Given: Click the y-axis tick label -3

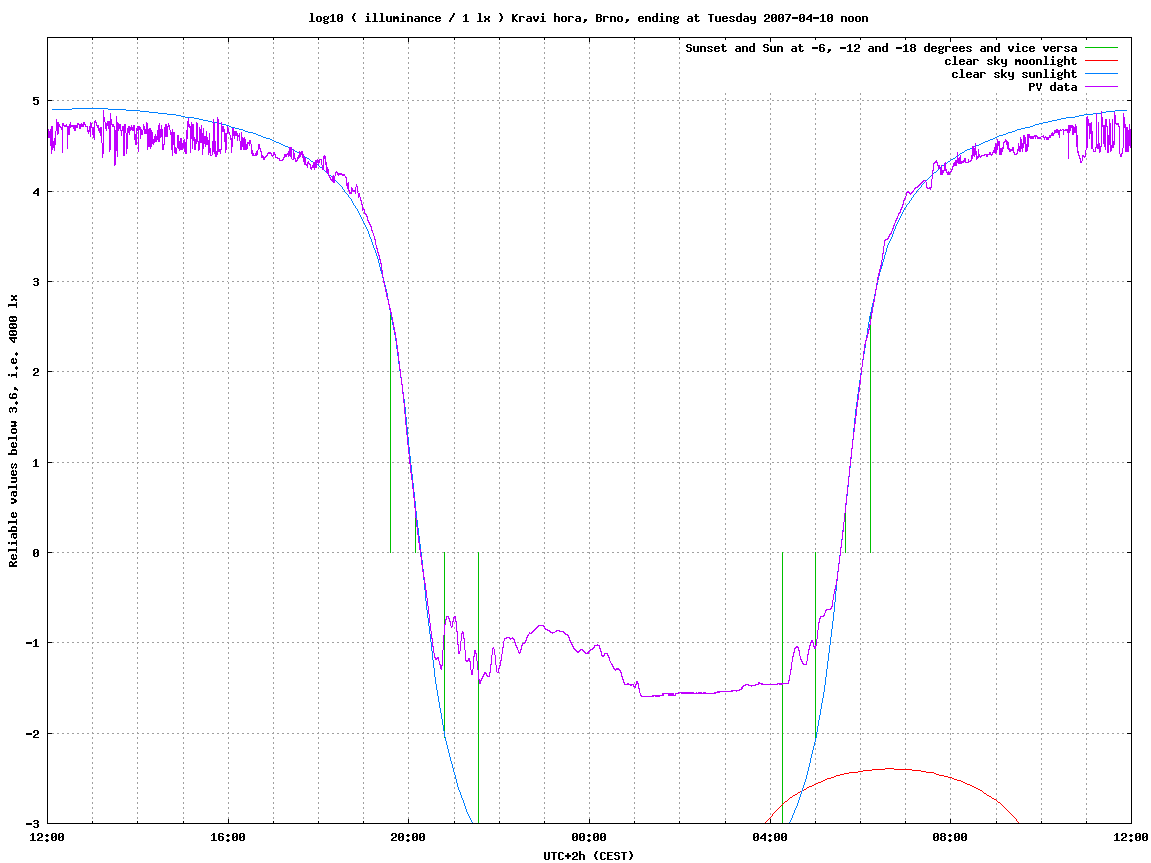Looking at the screenshot, I should point(33,823).
